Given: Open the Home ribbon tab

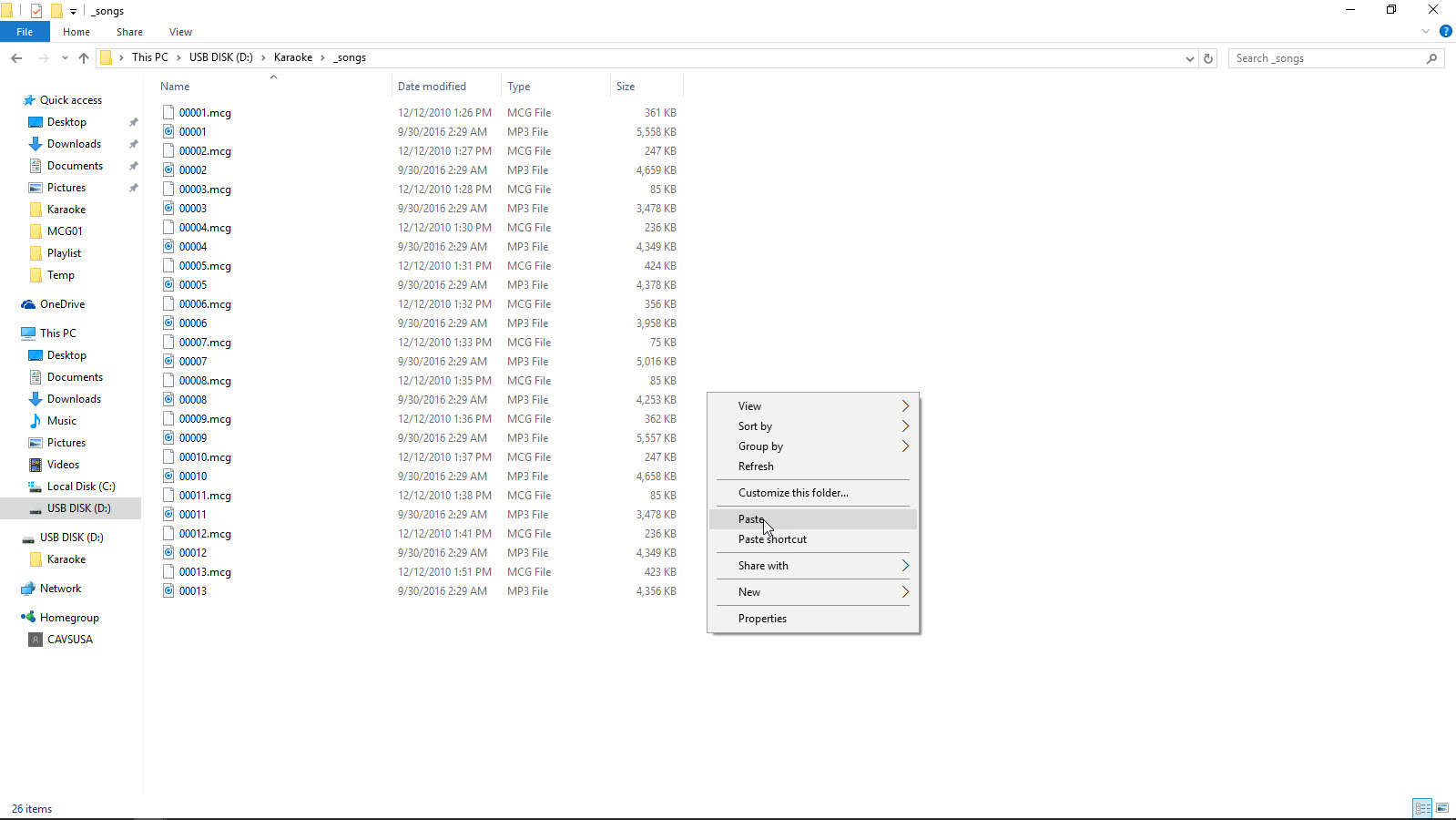Looking at the screenshot, I should click(x=76, y=32).
